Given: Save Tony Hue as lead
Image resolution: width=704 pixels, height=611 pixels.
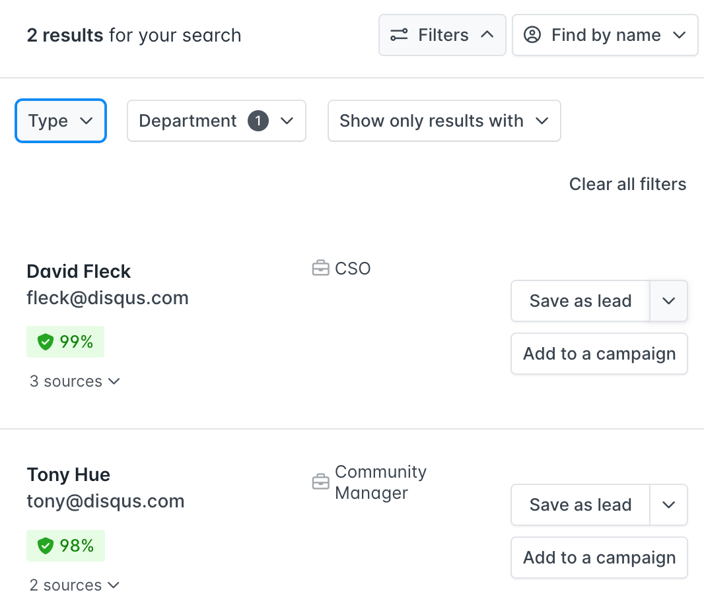Looking at the screenshot, I should point(580,505).
